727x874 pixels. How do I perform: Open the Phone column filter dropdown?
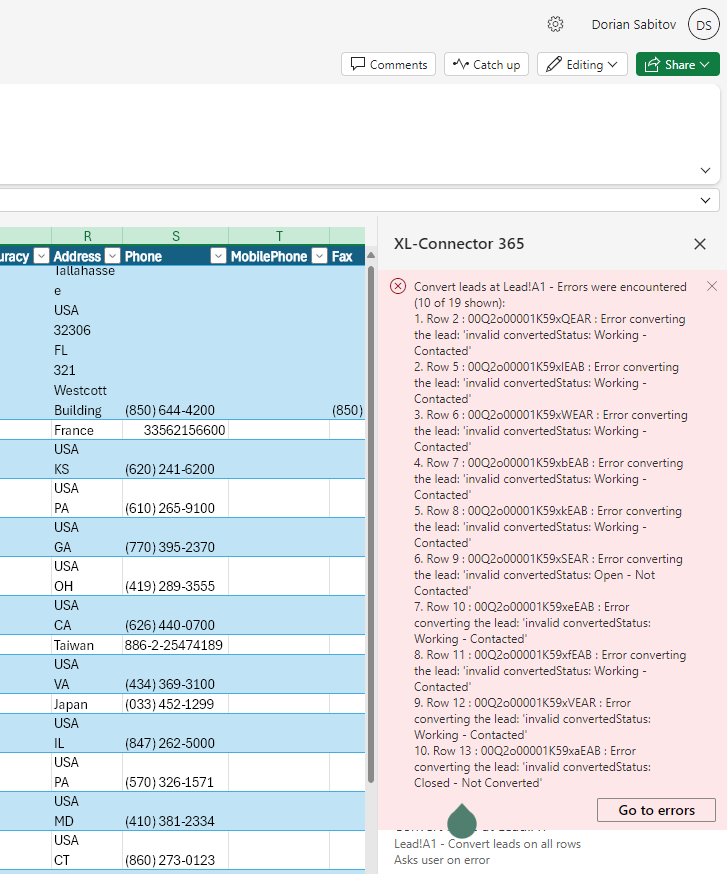(x=218, y=256)
